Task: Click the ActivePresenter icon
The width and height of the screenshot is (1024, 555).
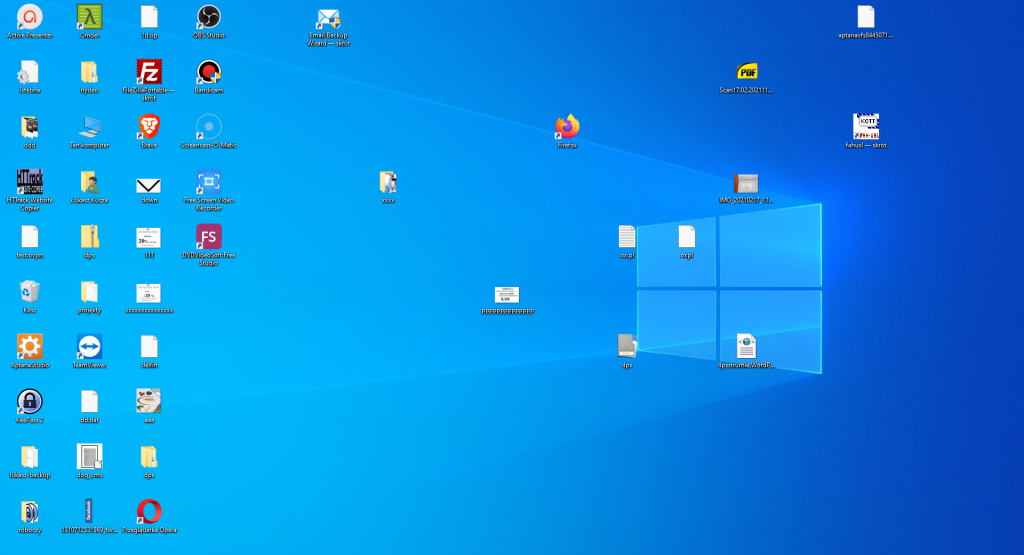Action: pyautogui.click(x=29, y=17)
